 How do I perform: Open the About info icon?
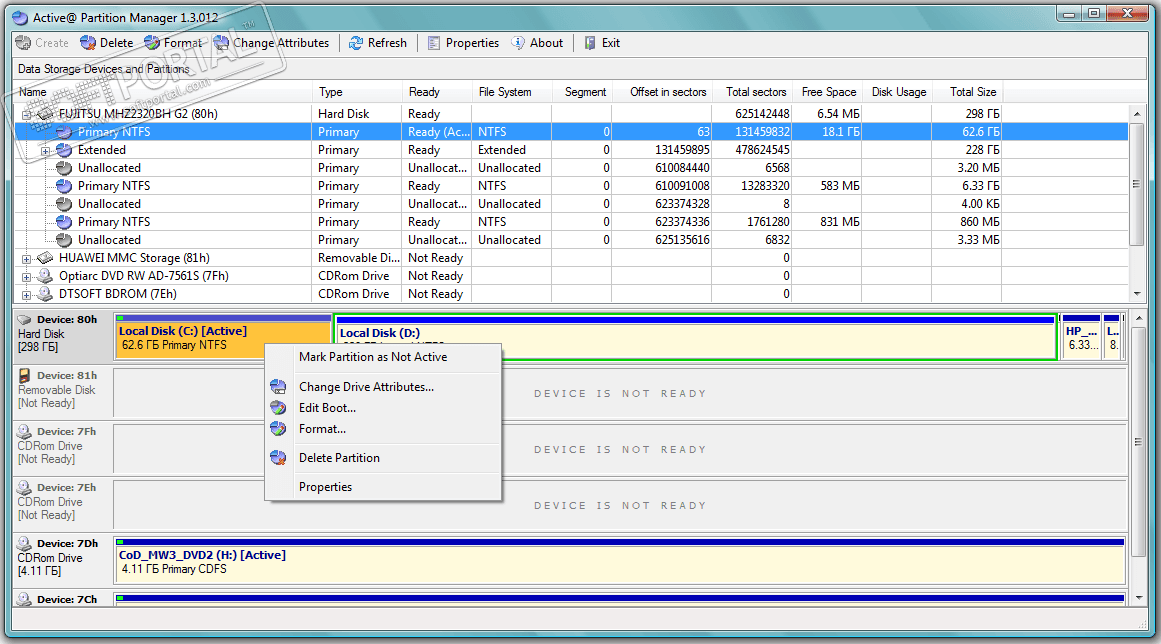518,43
